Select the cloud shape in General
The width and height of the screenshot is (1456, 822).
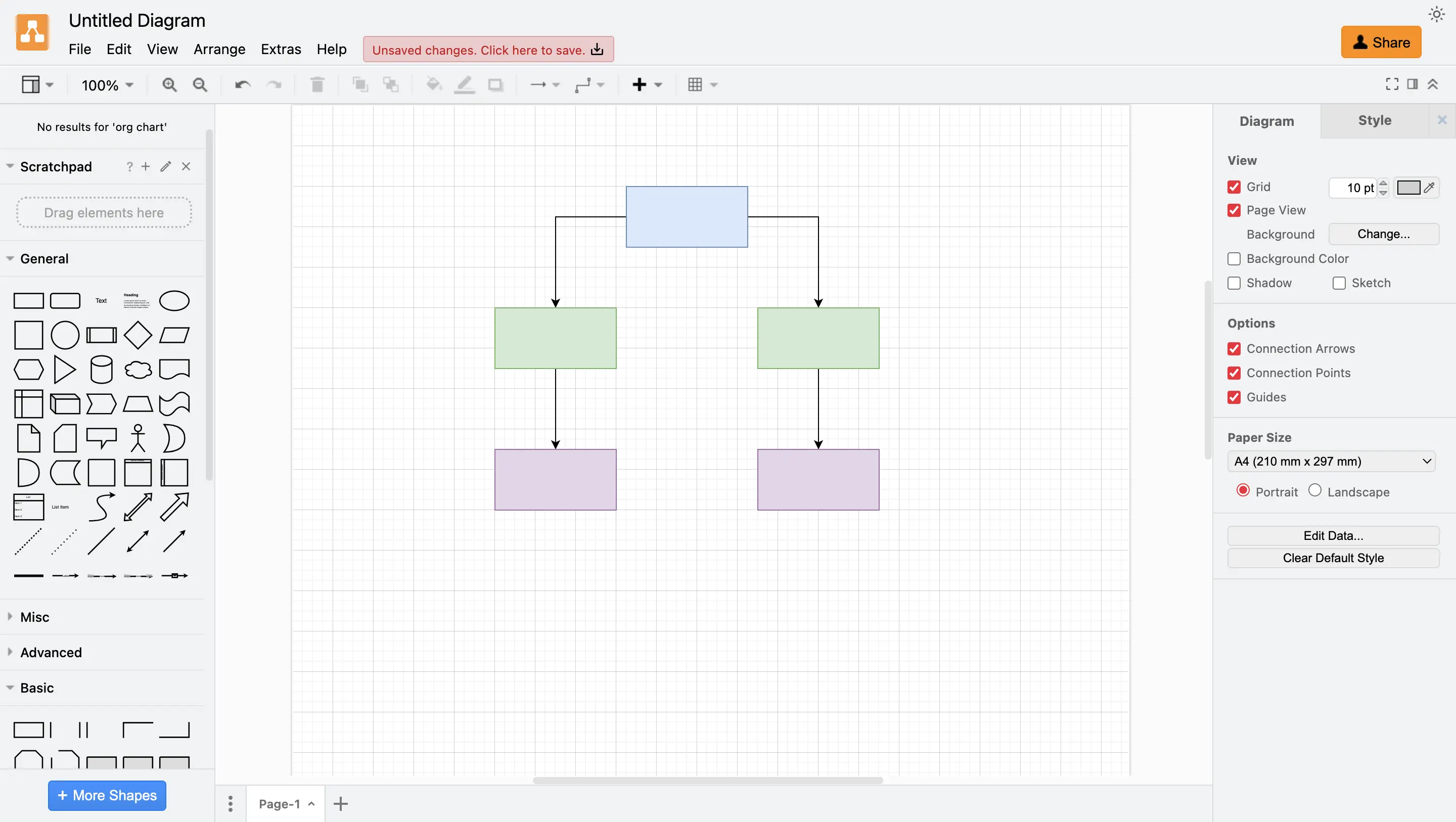click(x=138, y=370)
